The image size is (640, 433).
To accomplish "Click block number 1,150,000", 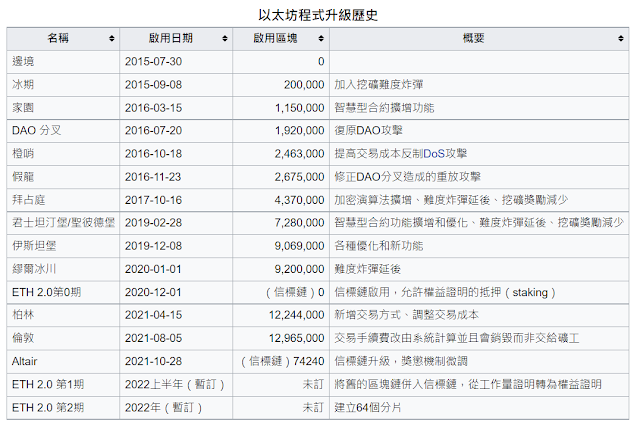I will point(300,108).
